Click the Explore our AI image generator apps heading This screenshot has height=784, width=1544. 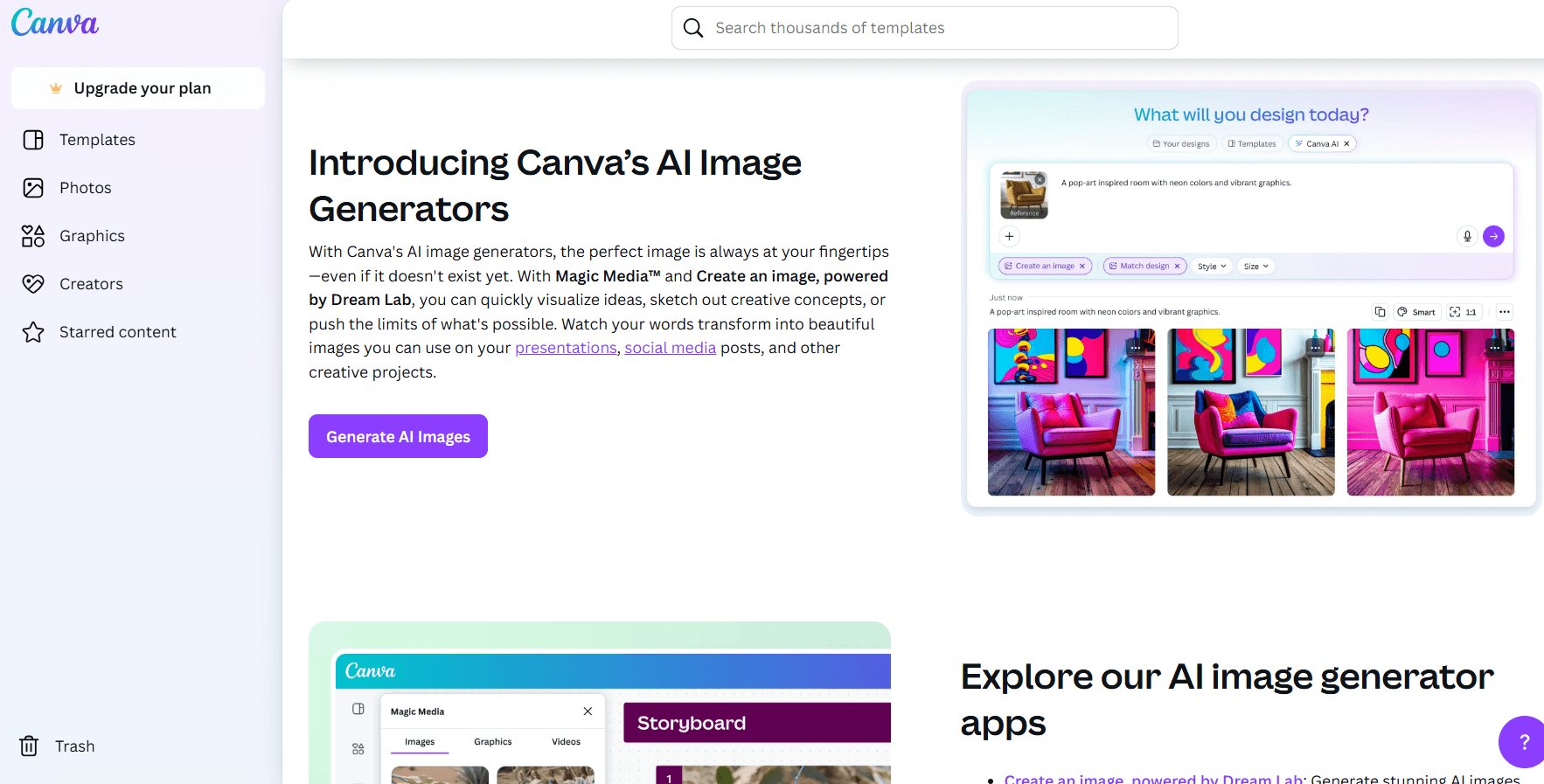point(1228,699)
